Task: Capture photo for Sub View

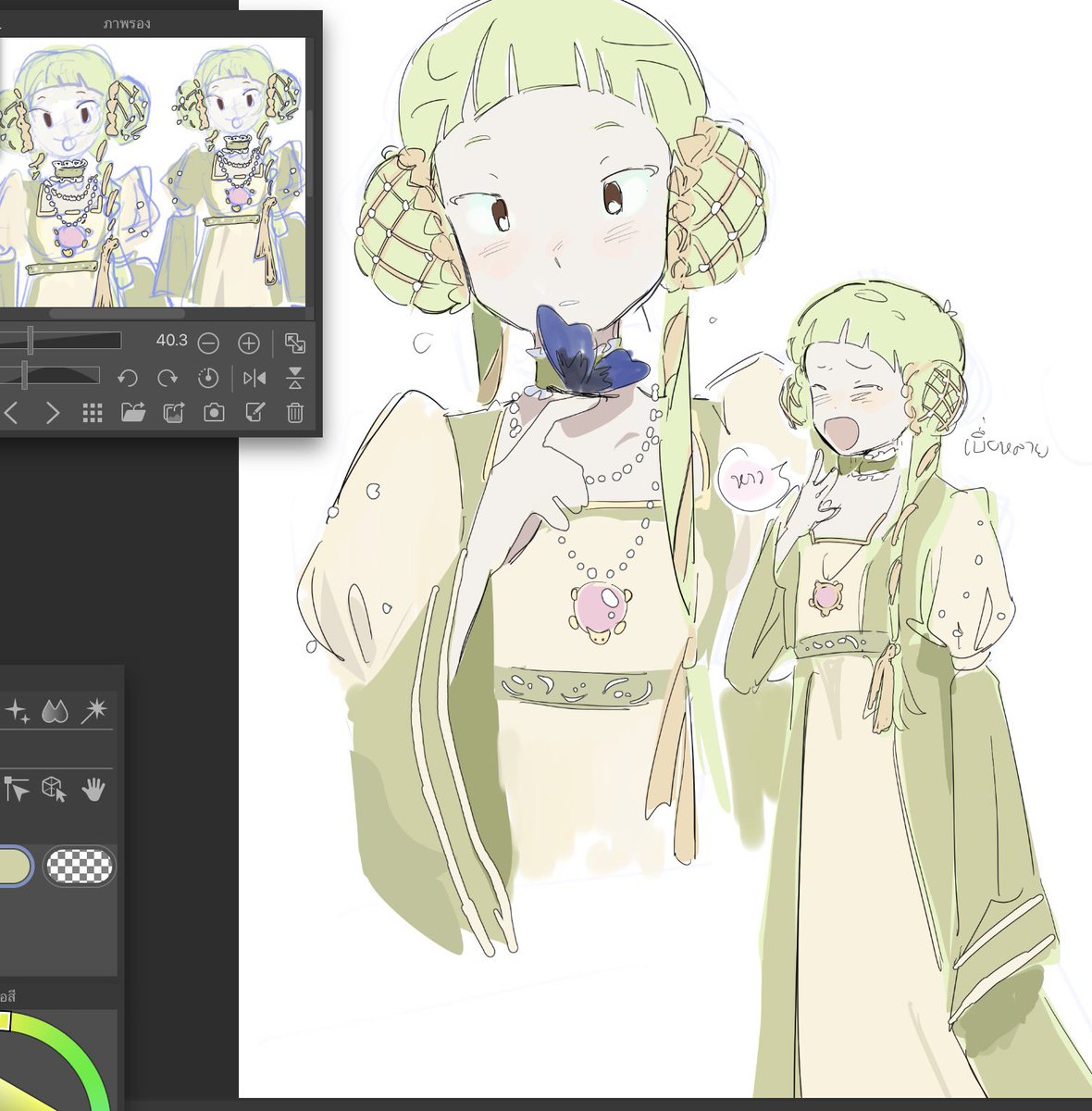Action: click(214, 413)
